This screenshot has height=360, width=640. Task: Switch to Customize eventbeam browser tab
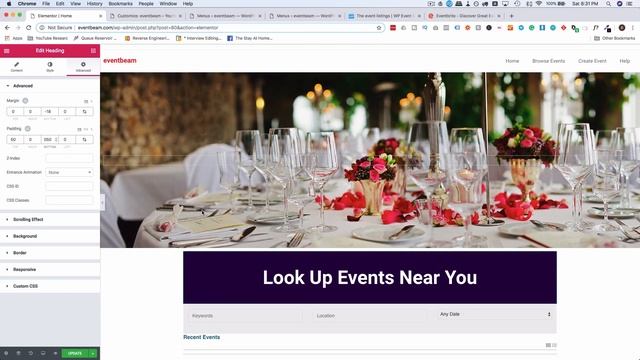click(146, 16)
